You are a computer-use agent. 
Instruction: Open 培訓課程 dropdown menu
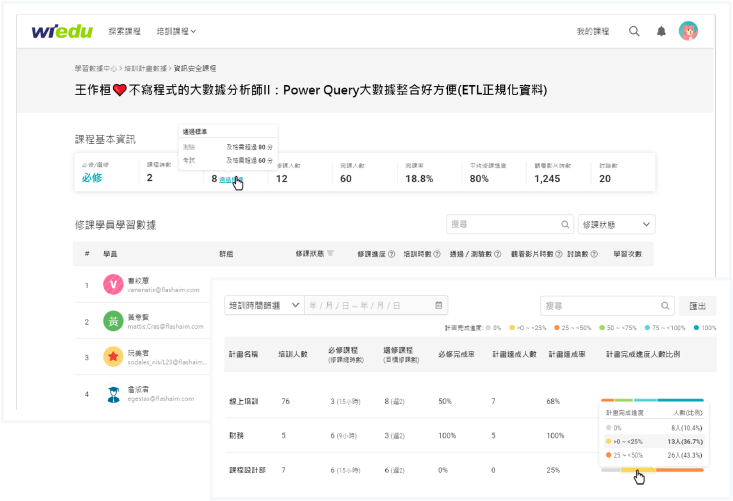click(x=176, y=31)
